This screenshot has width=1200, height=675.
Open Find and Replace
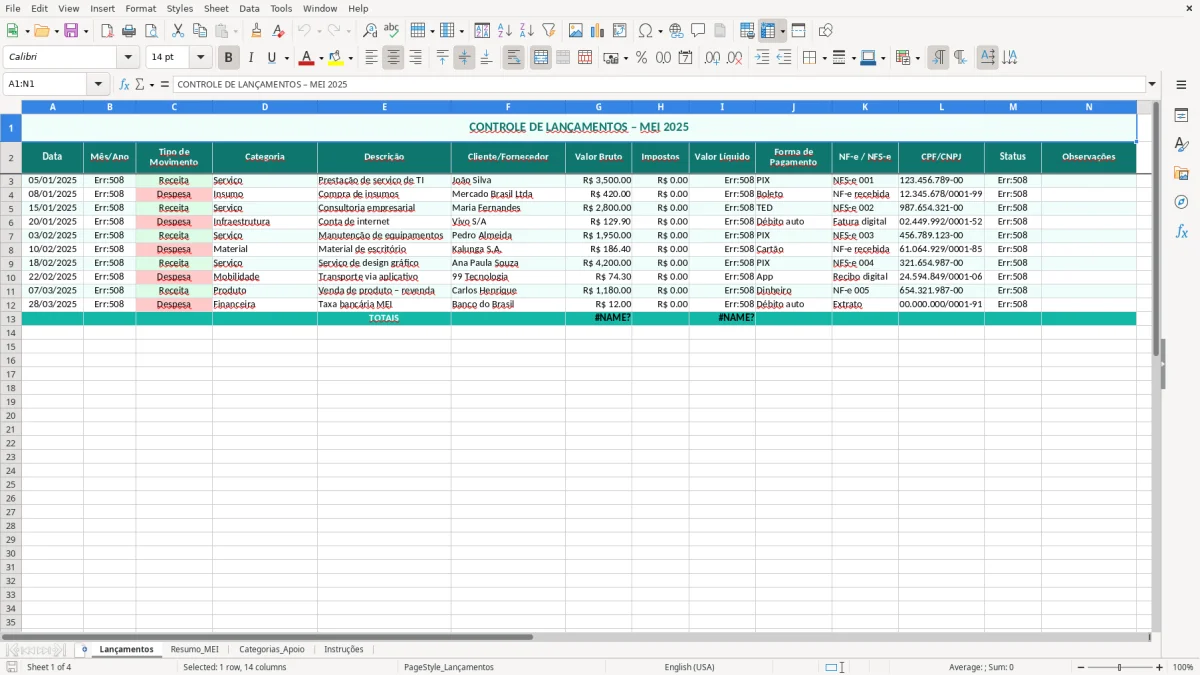[x=369, y=31]
